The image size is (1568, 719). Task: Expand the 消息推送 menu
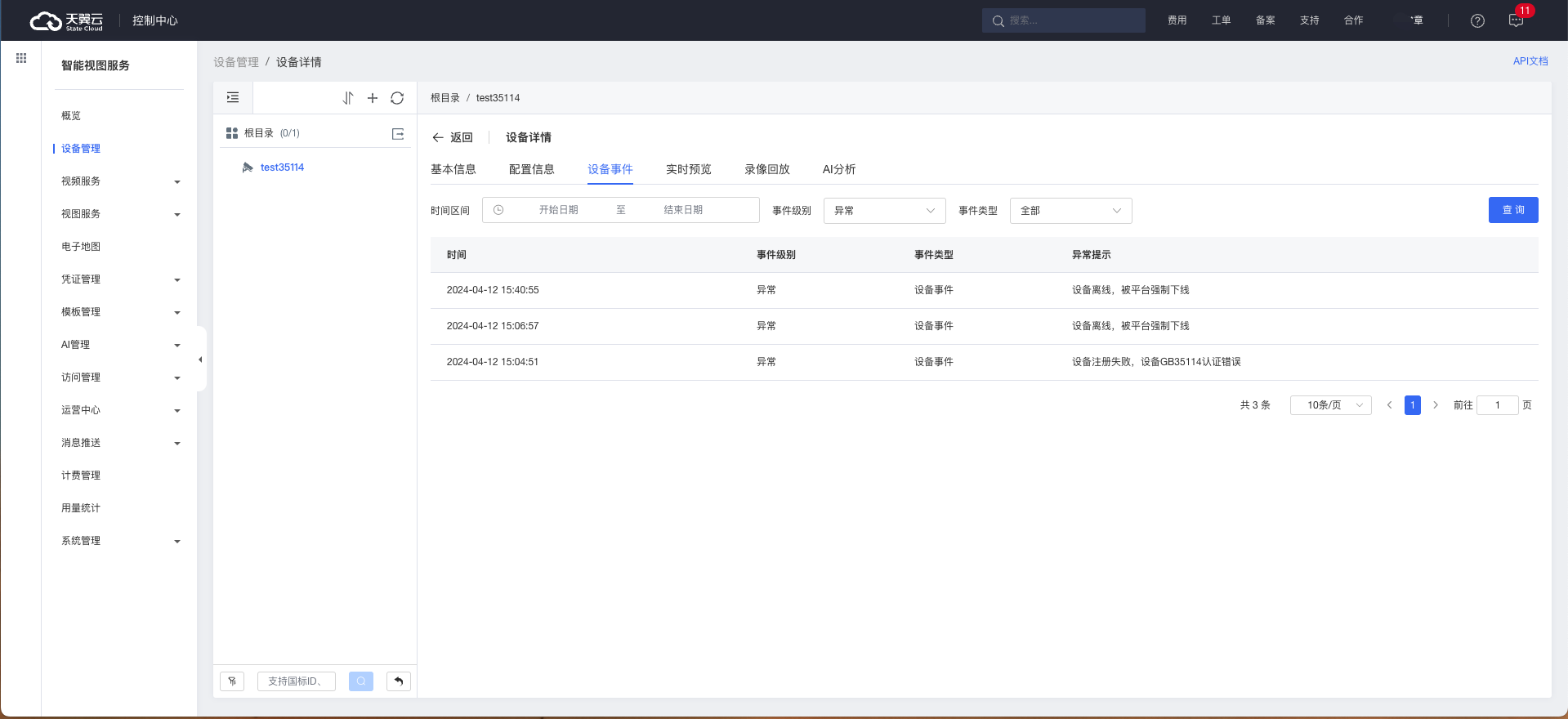click(121, 443)
